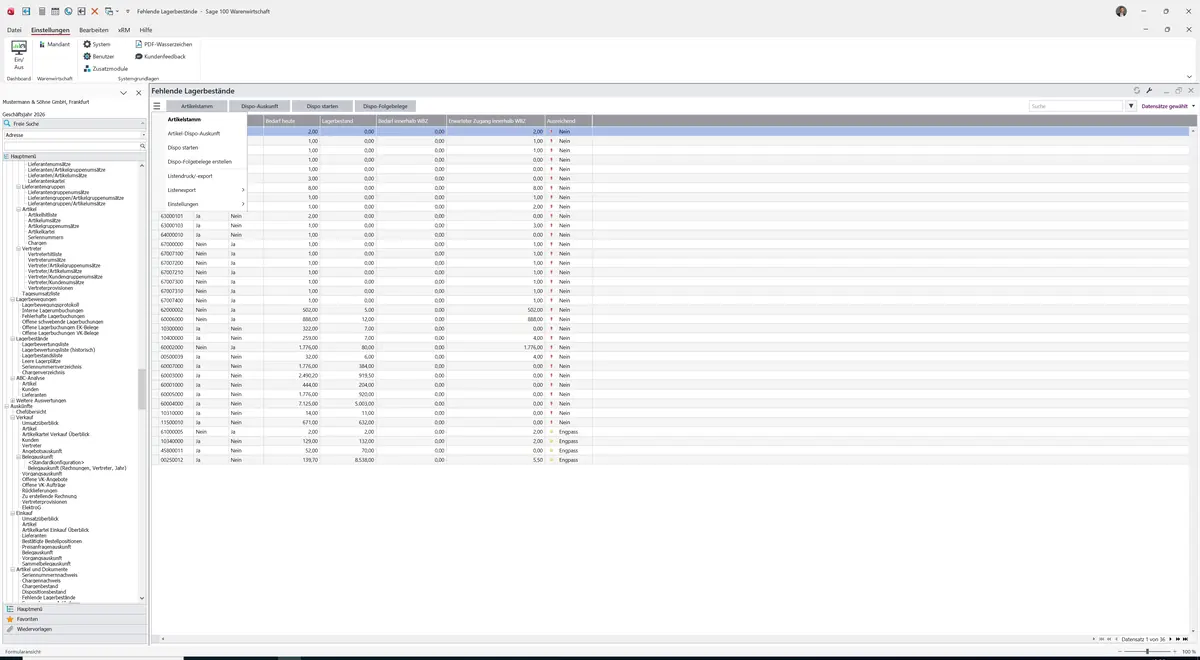Image resolution: width=1200 pixels, height=660 pixels.
Task: Expand the Einstellungen submenu in the context menu
Action: (206, 204)
